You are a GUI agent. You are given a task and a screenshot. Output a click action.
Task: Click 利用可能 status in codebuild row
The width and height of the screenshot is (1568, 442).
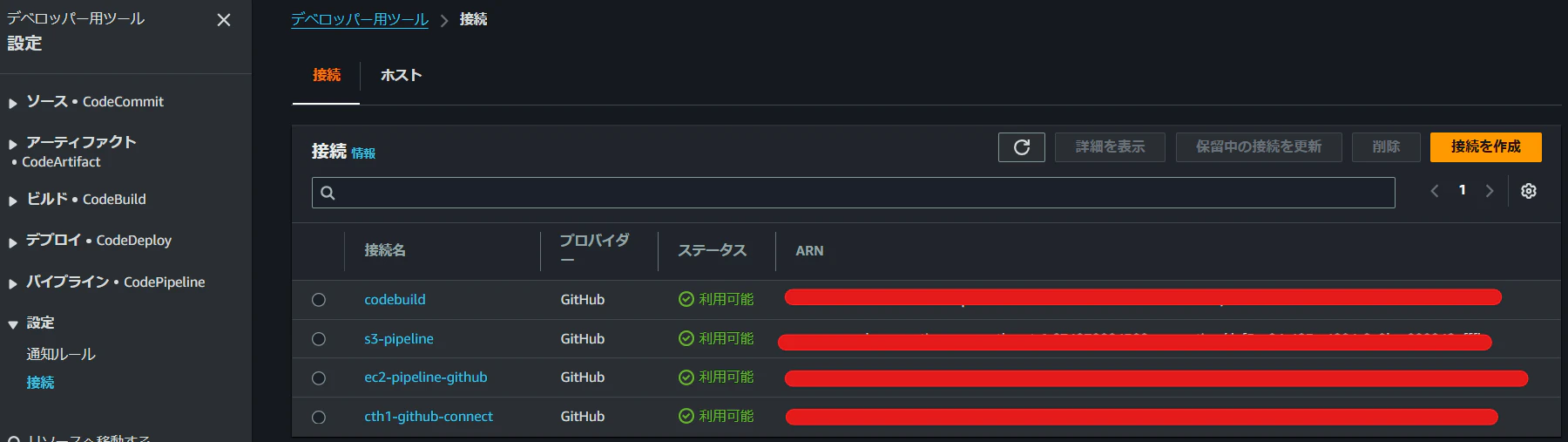(727, 299)
